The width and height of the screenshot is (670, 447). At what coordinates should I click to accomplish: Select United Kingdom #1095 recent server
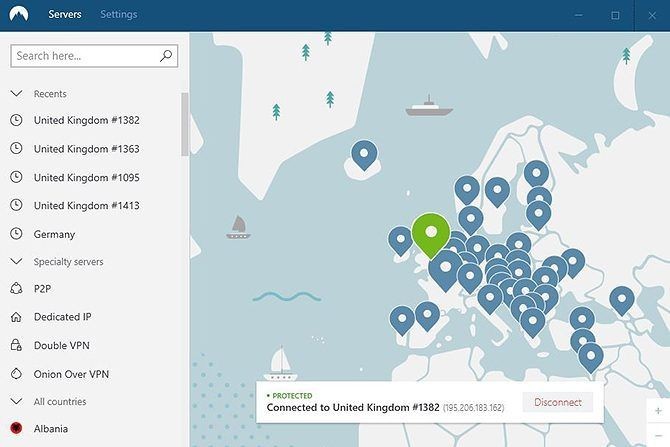[x=87, y=177]
